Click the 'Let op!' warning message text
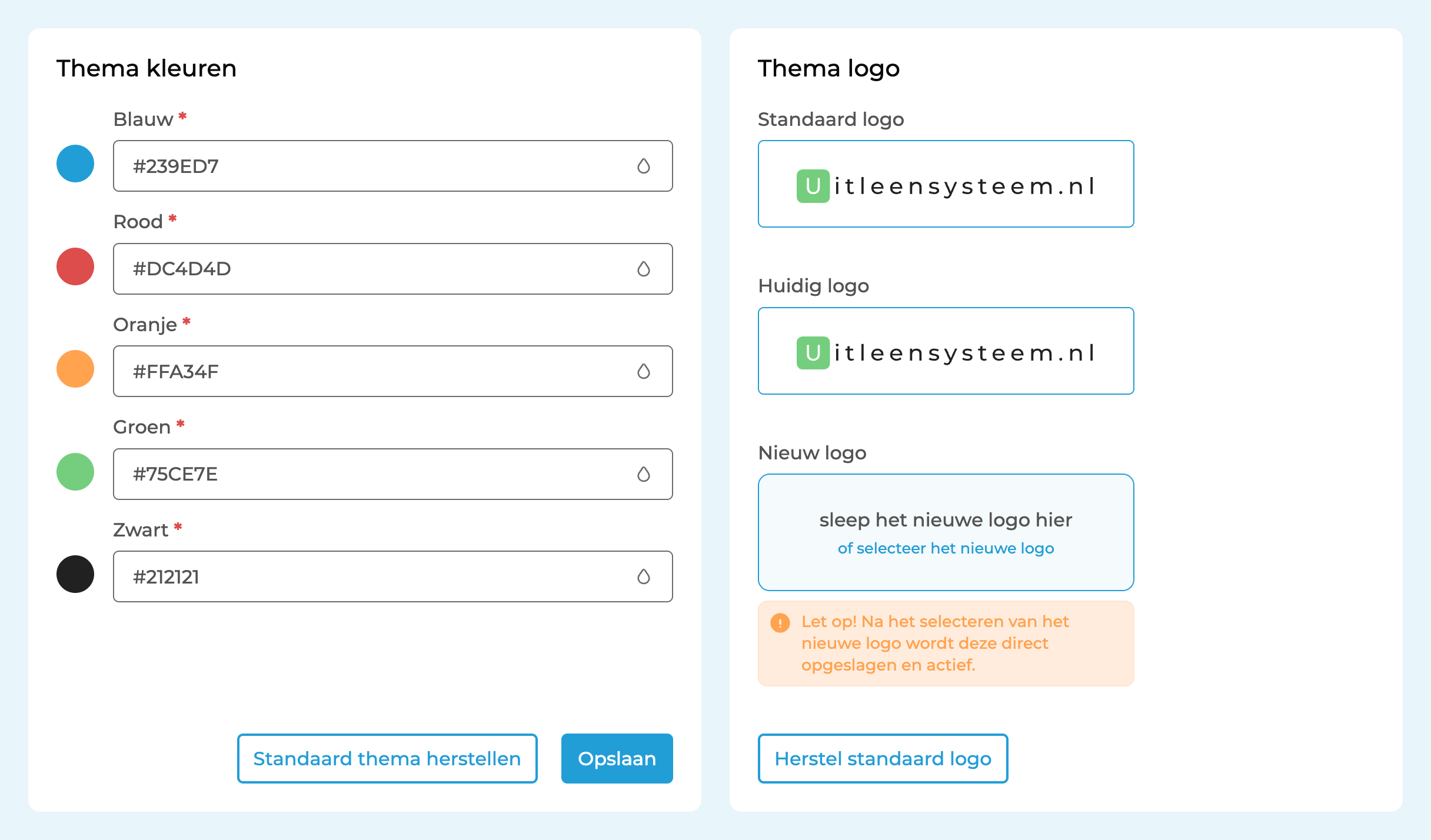Screen dimensions: 1431x840 [936, 644]
